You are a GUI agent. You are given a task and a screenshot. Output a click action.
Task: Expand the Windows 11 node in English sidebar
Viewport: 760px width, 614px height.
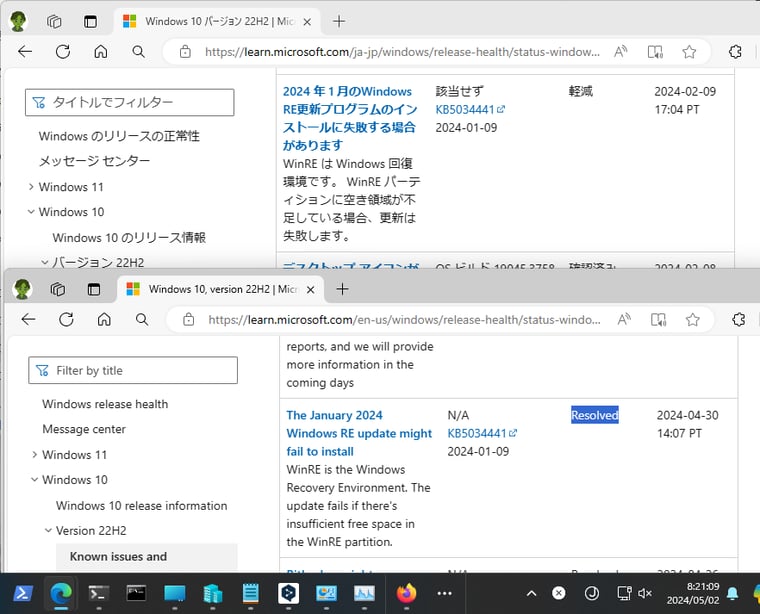(34, 455)
